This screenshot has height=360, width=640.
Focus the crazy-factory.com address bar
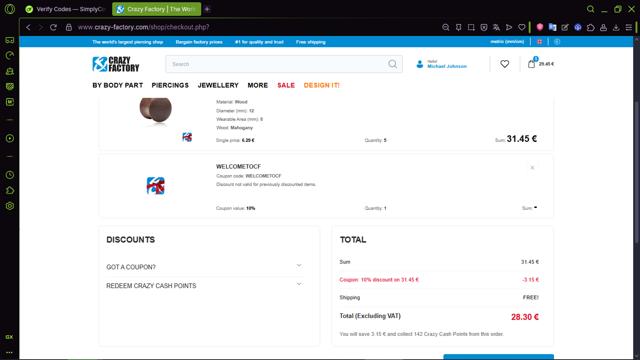(x=143, y=27)
